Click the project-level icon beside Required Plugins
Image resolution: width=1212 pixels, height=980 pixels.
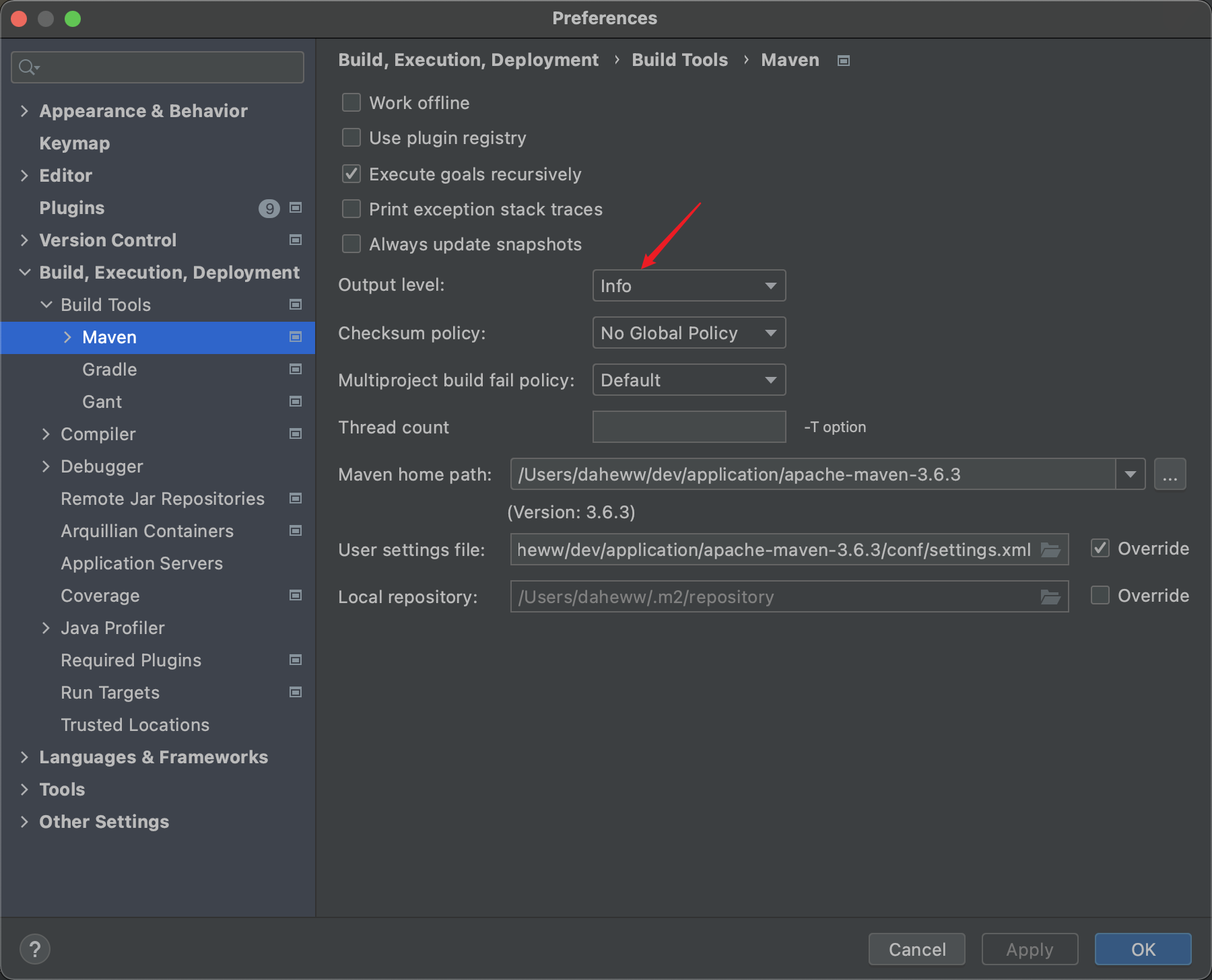tap(295, 660)
